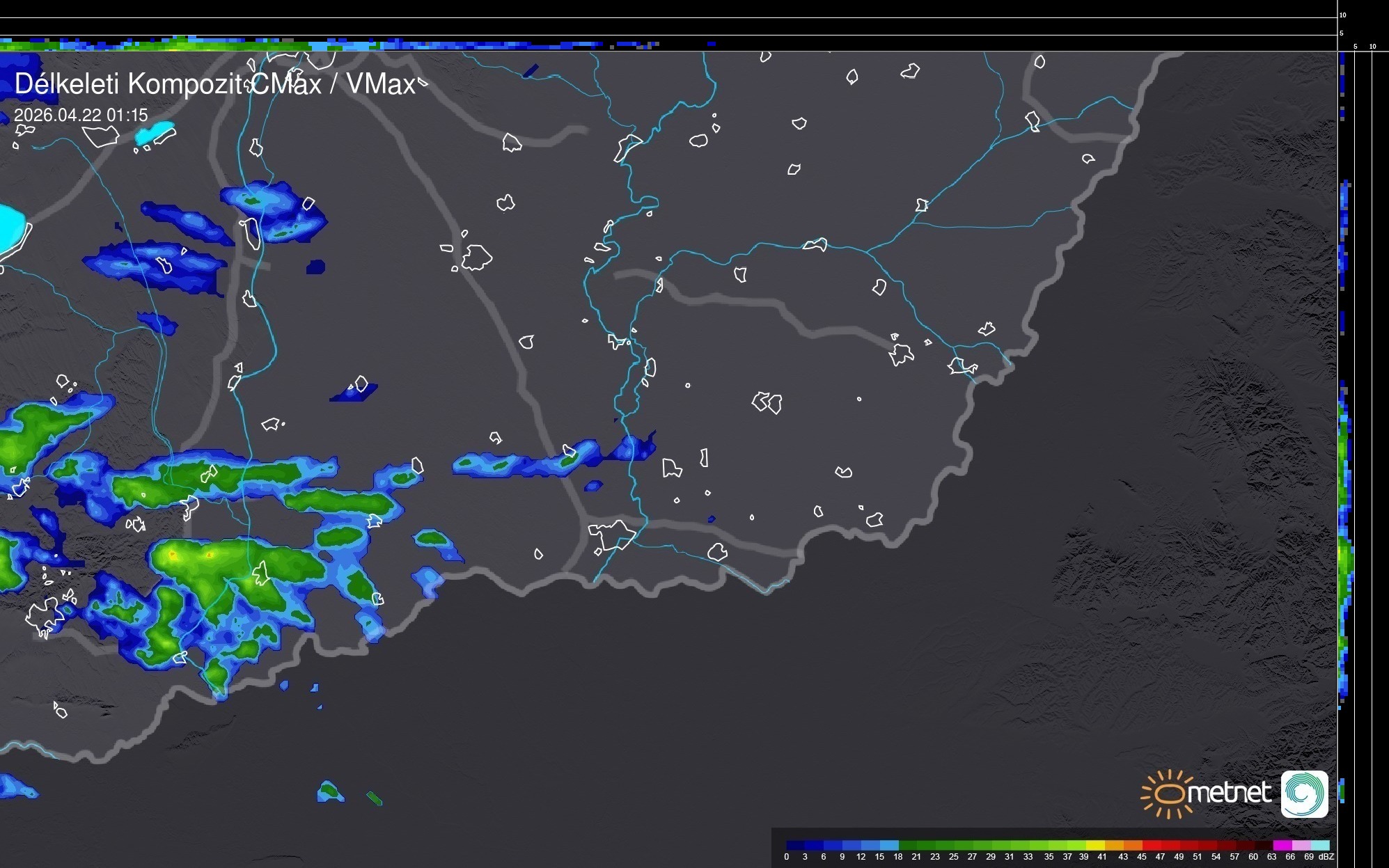Click the bright red 45 dBZ swatch

point(1150,845)
